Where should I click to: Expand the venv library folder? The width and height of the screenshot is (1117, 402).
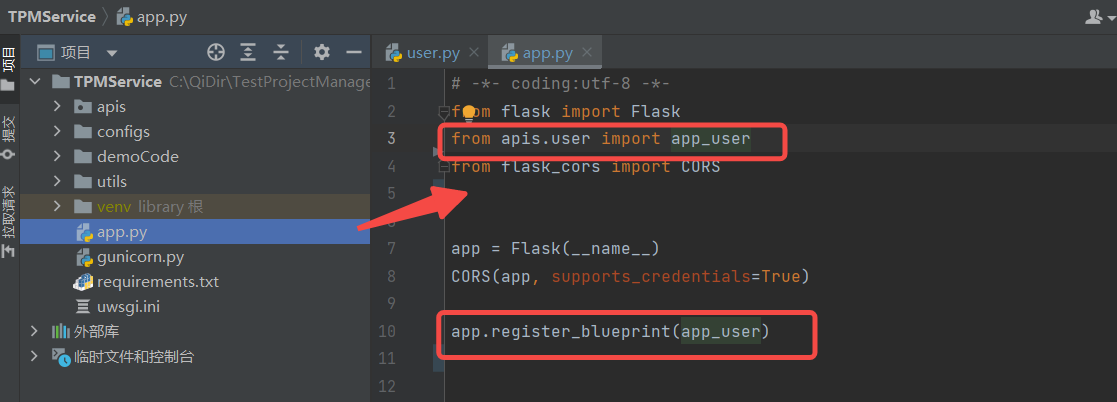[58, 207]
